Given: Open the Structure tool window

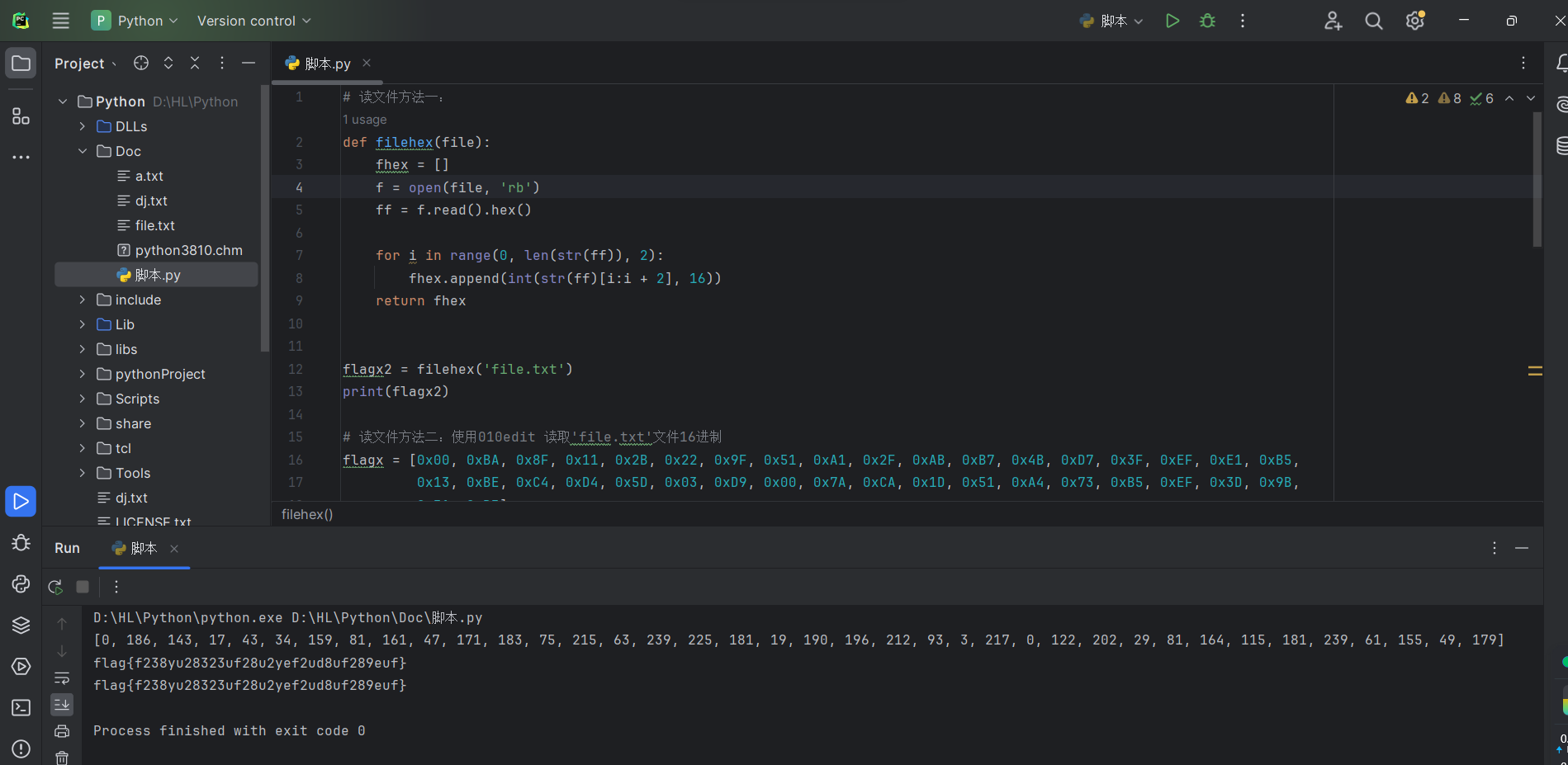Looking at the screenshot, I should pyautogui.click(x=21, y=116).
